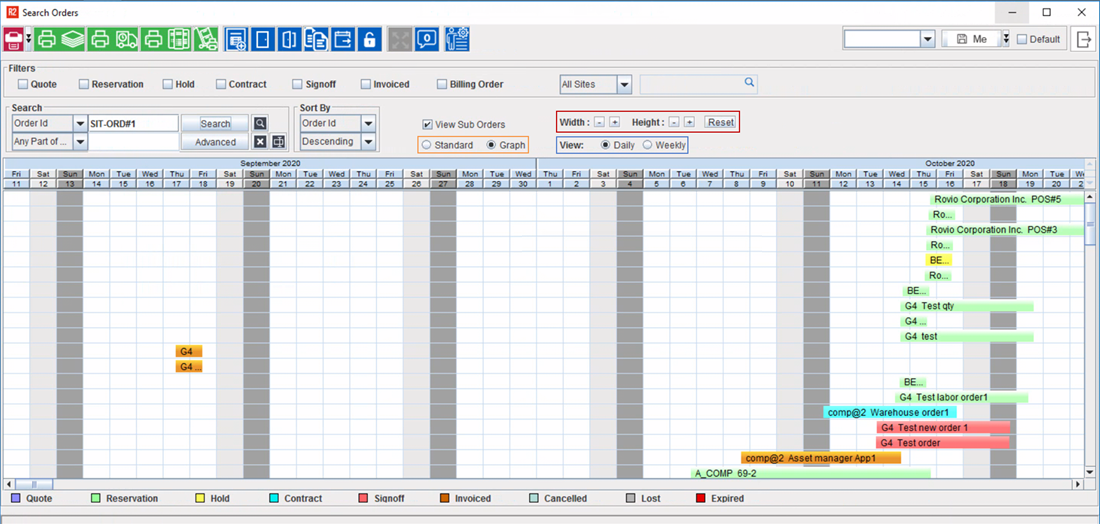1100x524 pixels.
Task: Click the Advanced search button
Action: 215,142
